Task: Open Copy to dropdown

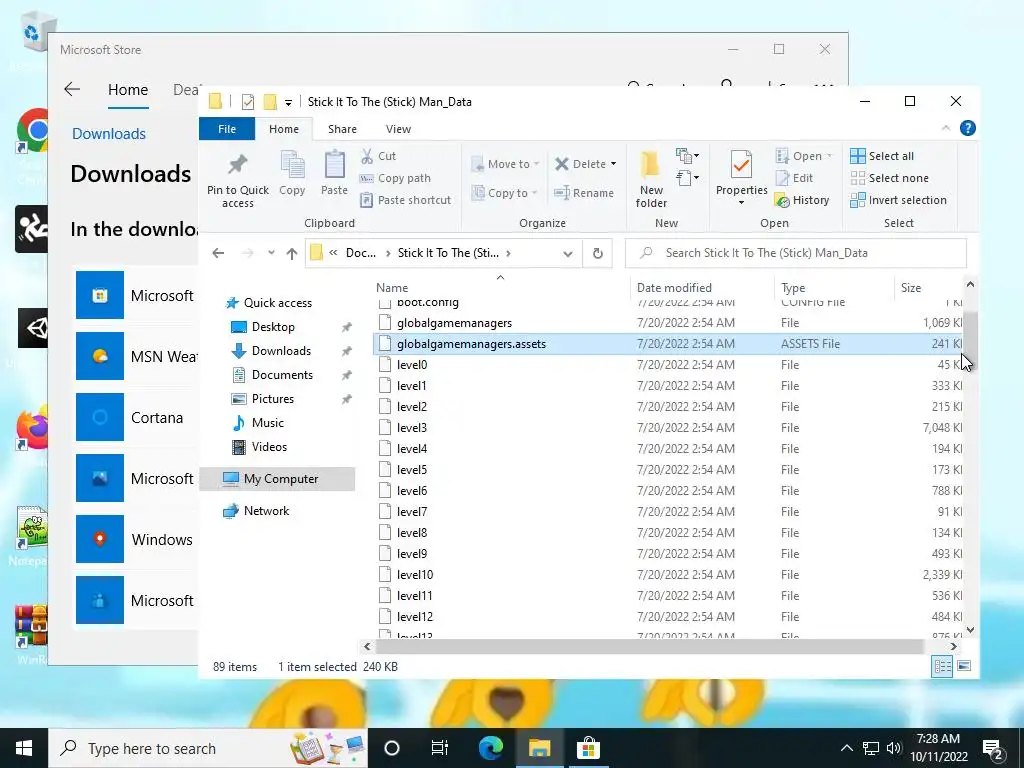Action: tap(504, 193)
